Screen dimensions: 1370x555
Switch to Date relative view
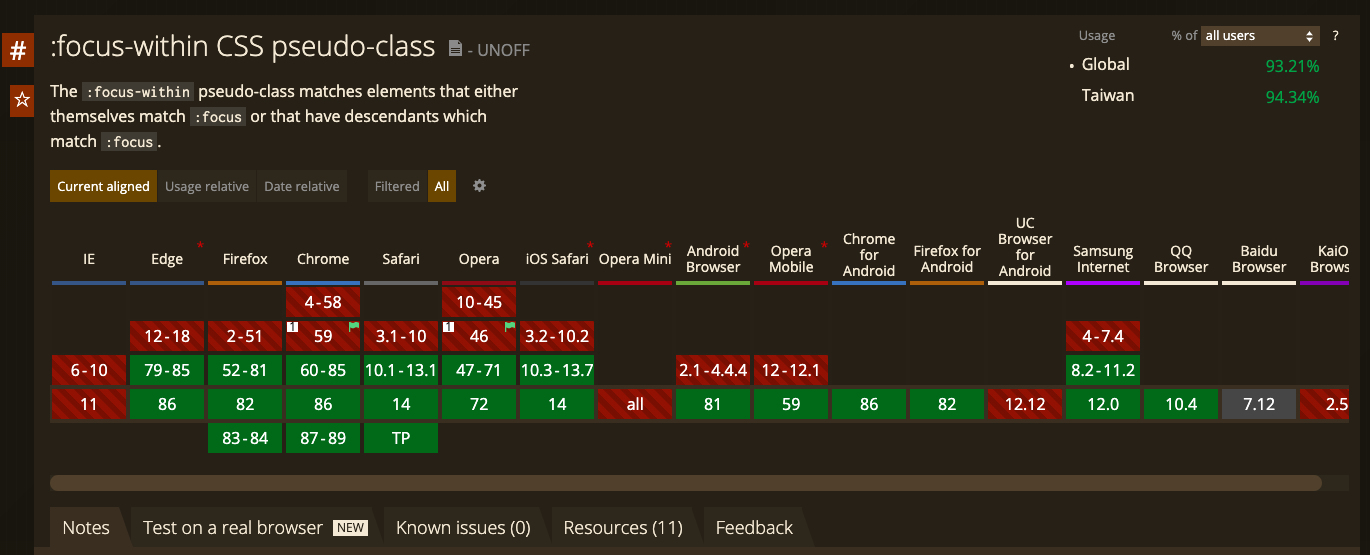click(302, 186)
